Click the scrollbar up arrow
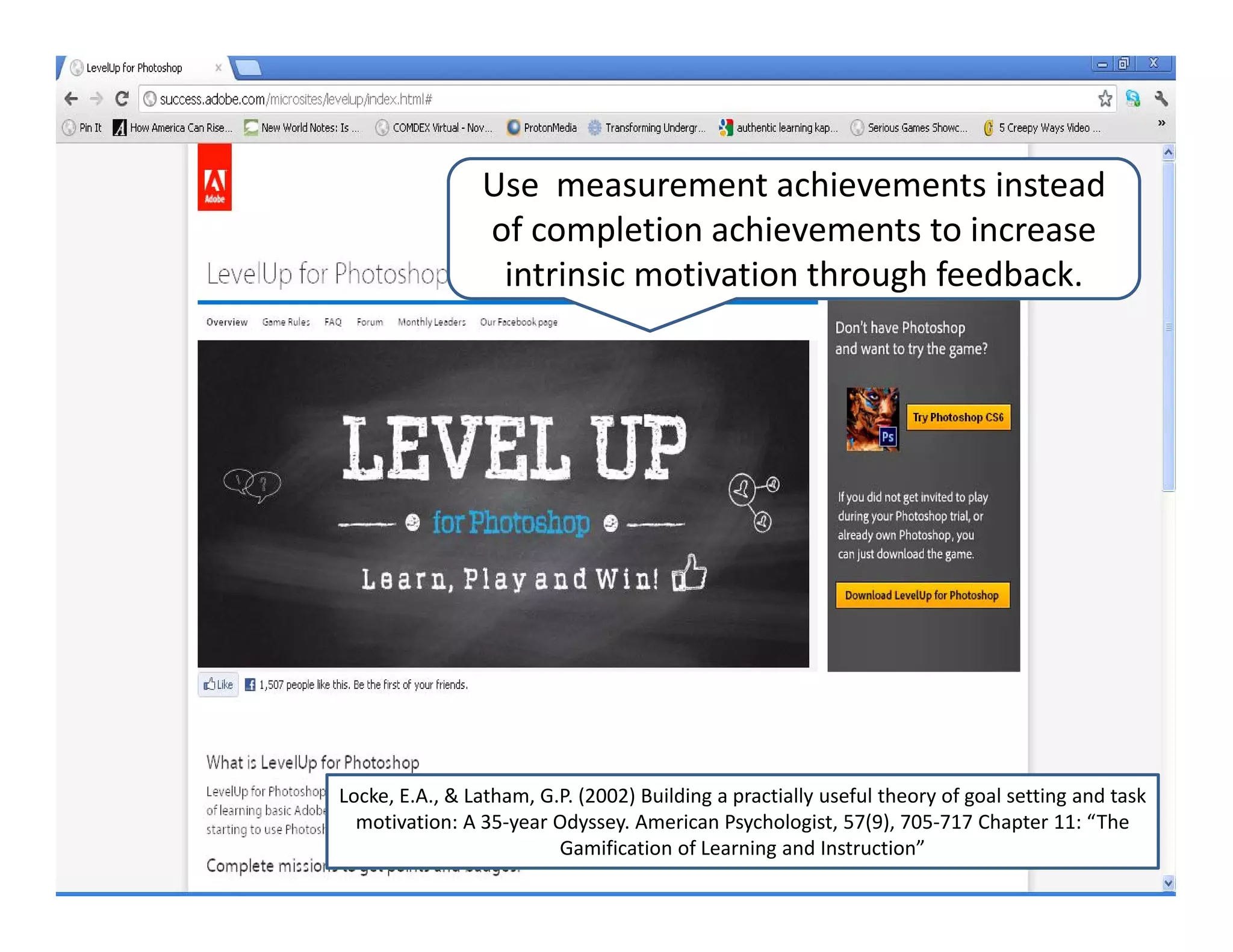The height and width of the screenshot is (952, 1233). pos(1168,153)
